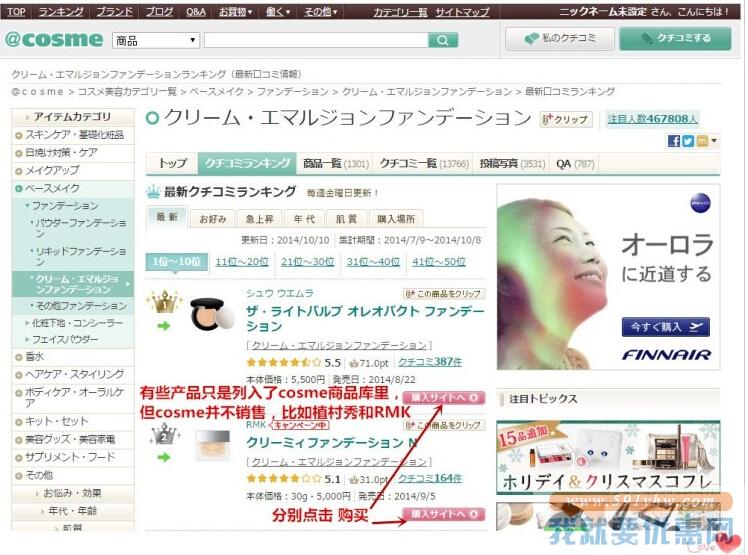Open カテゴリ一覧 link in header
This screenshot has height=555, width=748.
click(400, 11)
